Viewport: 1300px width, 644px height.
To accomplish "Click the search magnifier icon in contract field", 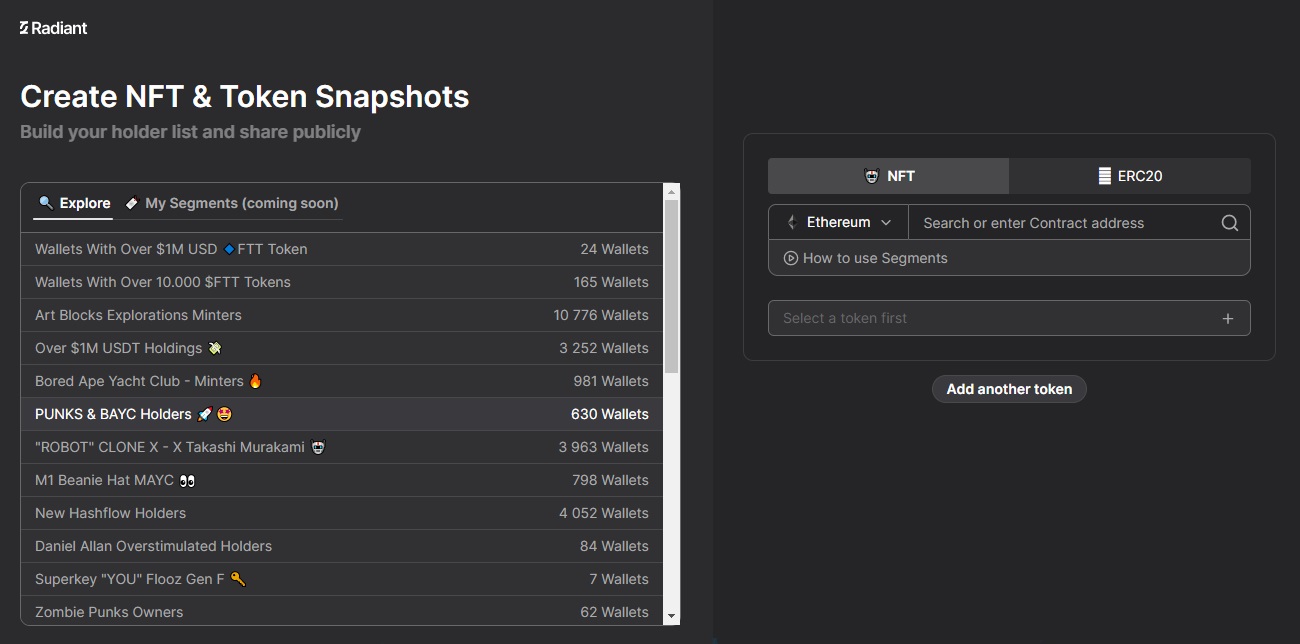I will point(1230,223).
